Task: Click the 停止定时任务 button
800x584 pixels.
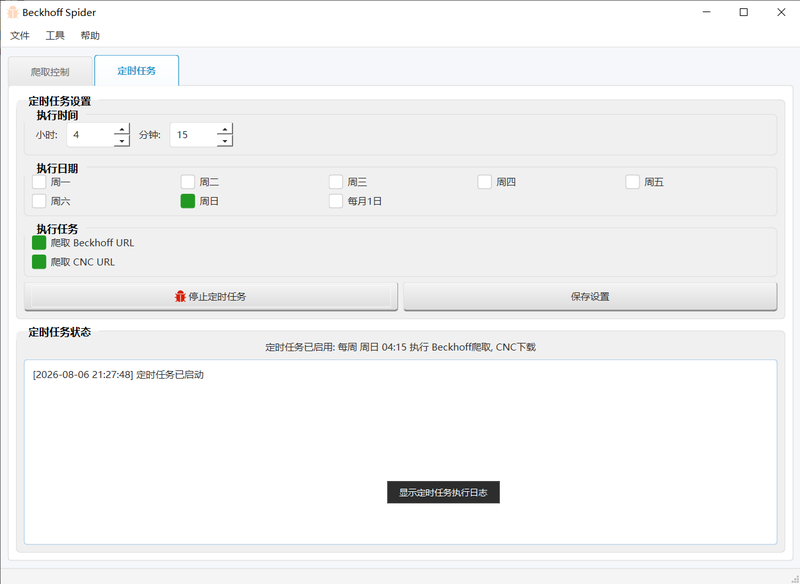Action: coord(211,296)
